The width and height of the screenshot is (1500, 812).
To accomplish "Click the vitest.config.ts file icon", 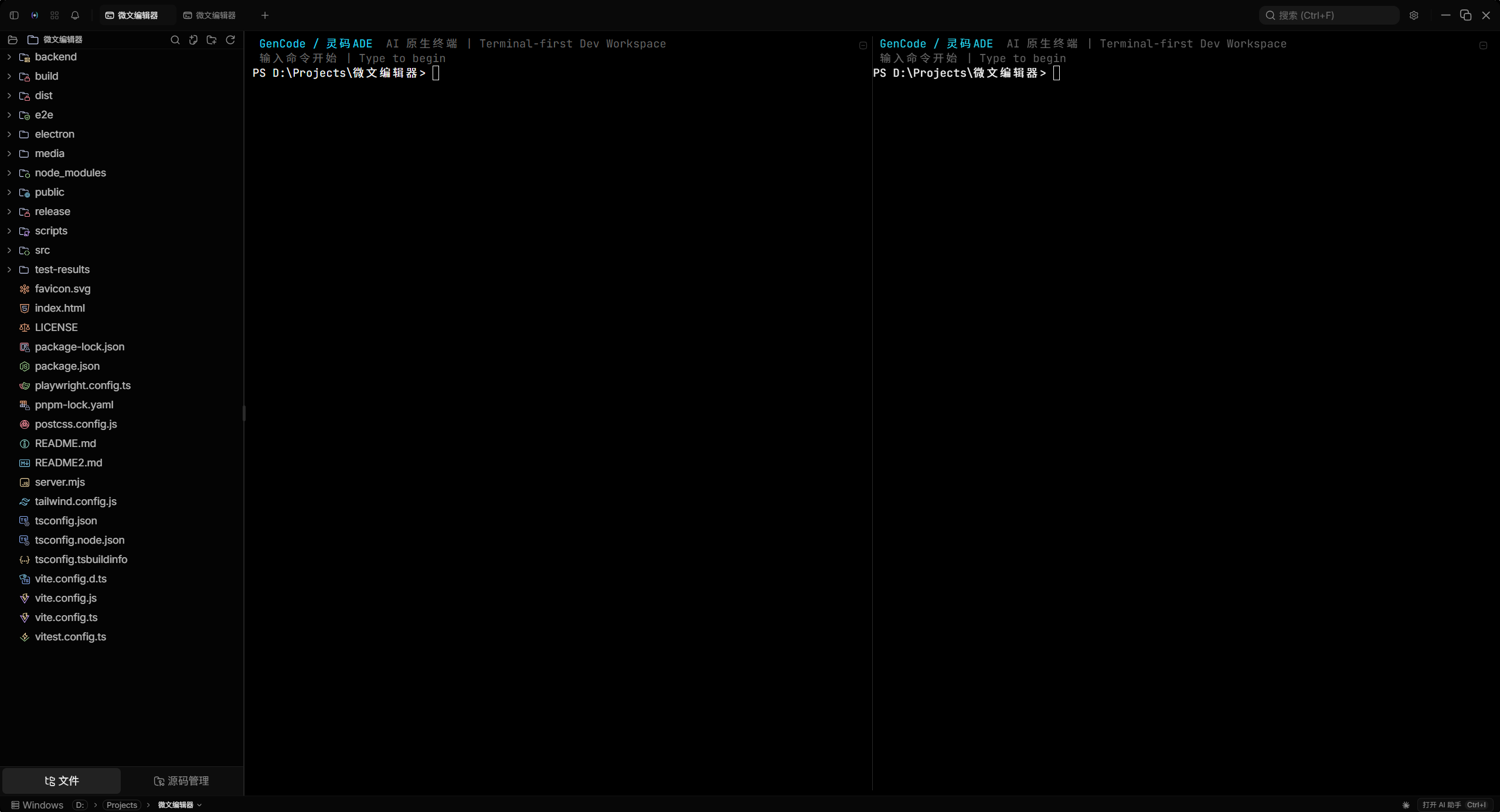I will pyautogui.click(x=25, y=637).
